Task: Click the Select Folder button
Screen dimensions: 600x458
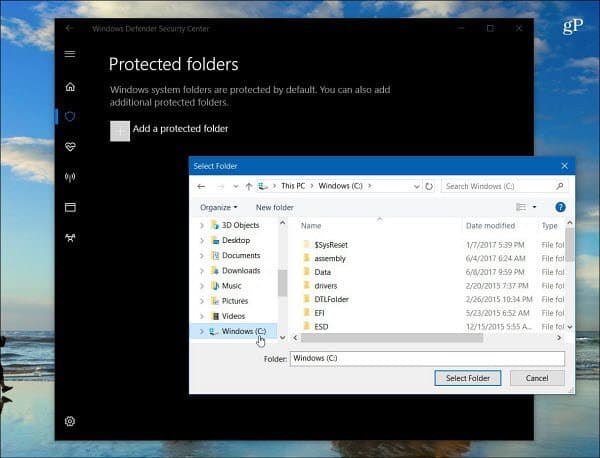Action: click(468, 378)
